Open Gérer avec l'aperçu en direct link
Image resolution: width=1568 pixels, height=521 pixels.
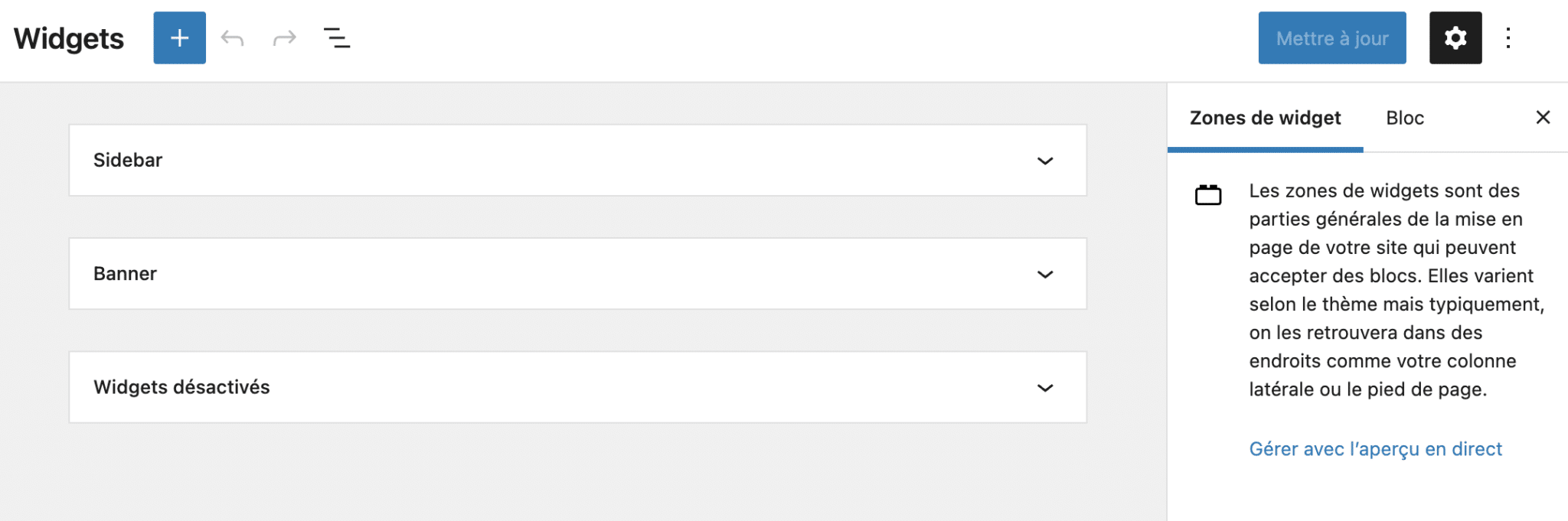tap(1375, 449)
